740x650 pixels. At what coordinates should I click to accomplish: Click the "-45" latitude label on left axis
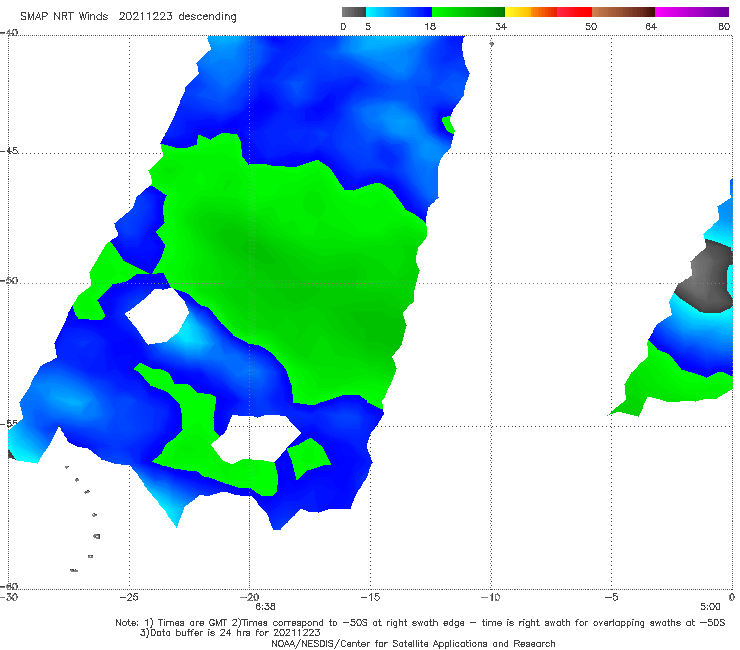[9, 151]
